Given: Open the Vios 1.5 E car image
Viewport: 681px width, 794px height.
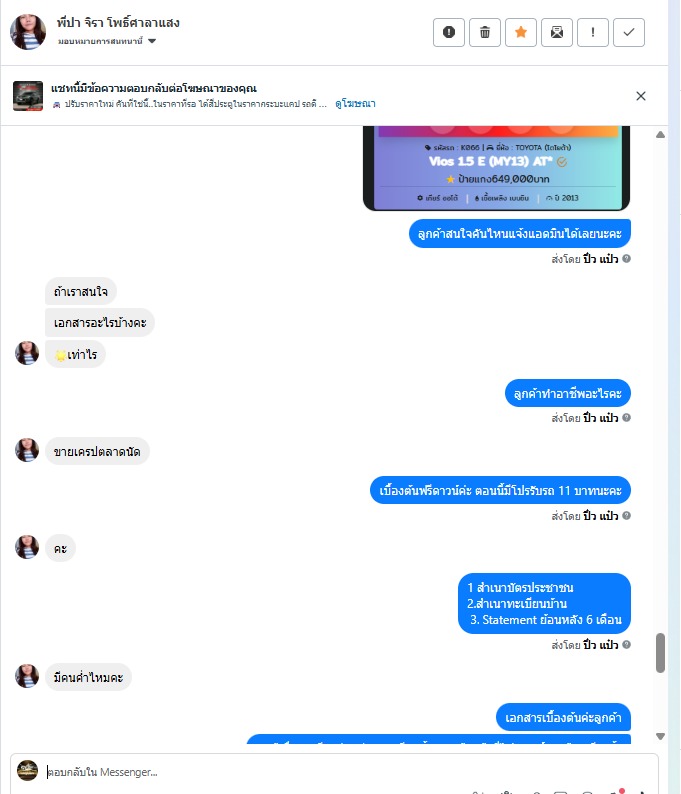Looking at the screenshot, I should point(496,168).
